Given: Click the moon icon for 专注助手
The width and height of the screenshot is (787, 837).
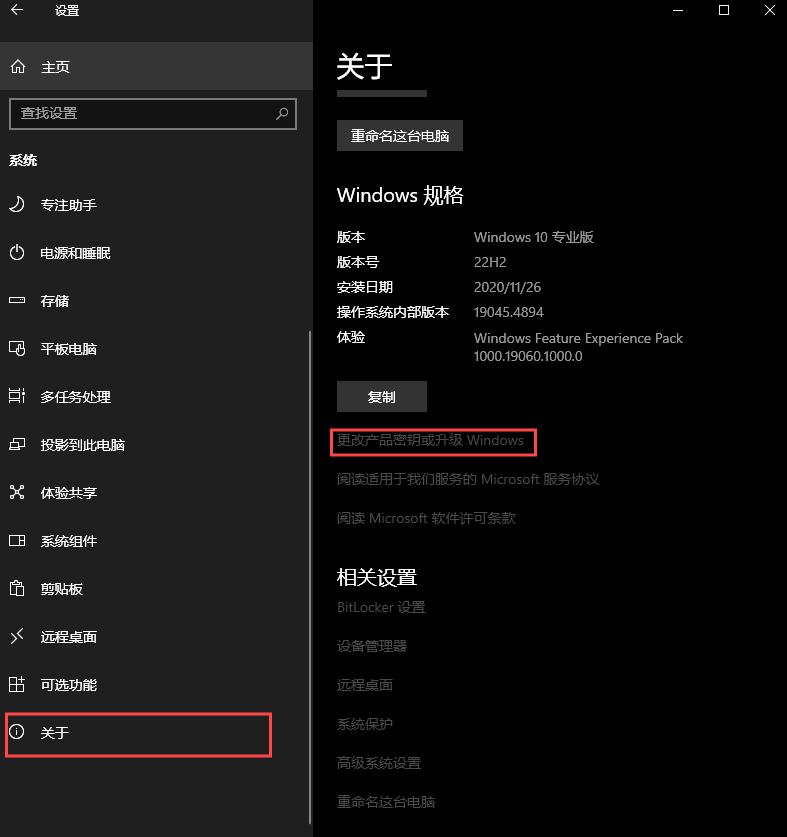Looking at the screenshot, I should coord(17,204).
